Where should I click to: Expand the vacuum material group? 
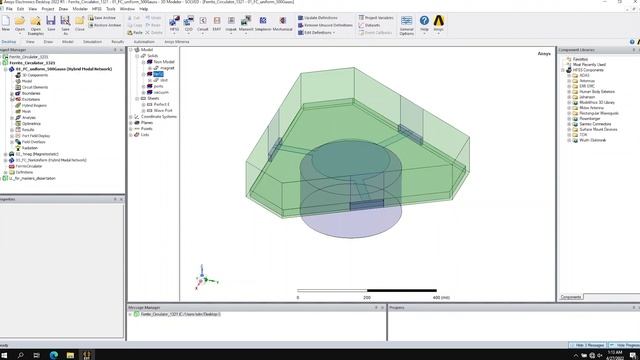tap(144, 93)
